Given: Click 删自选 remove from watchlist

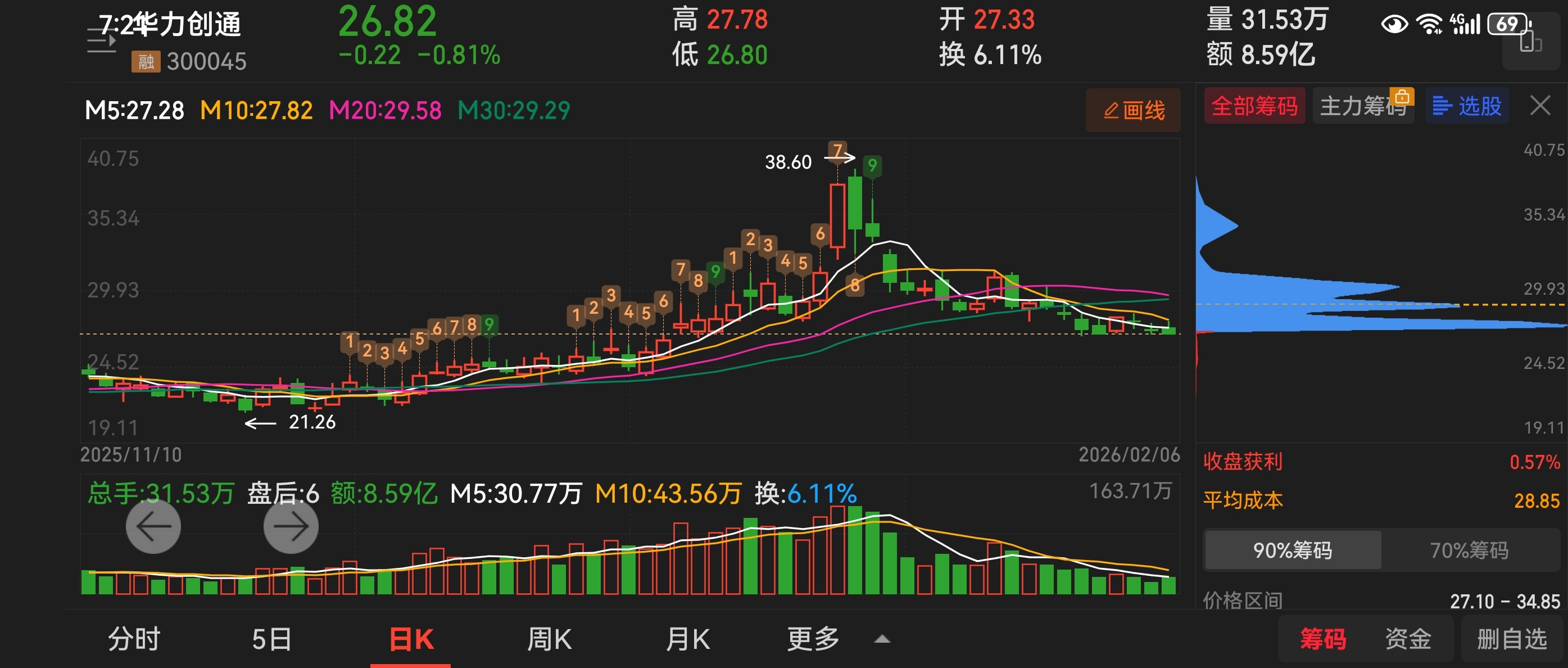Looking at the screenshot, I should point(1511,639).
